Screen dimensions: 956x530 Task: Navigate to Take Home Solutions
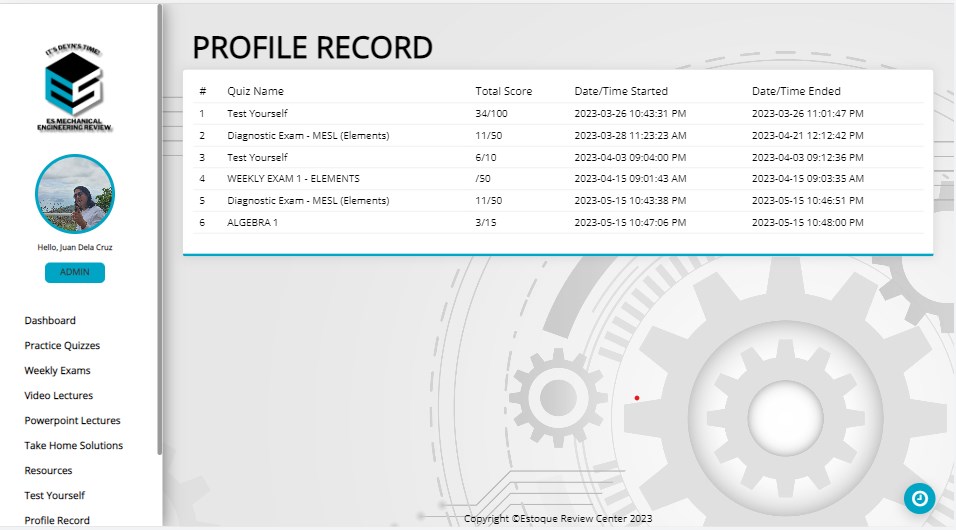pyautogui.click(x=74, y=445)
